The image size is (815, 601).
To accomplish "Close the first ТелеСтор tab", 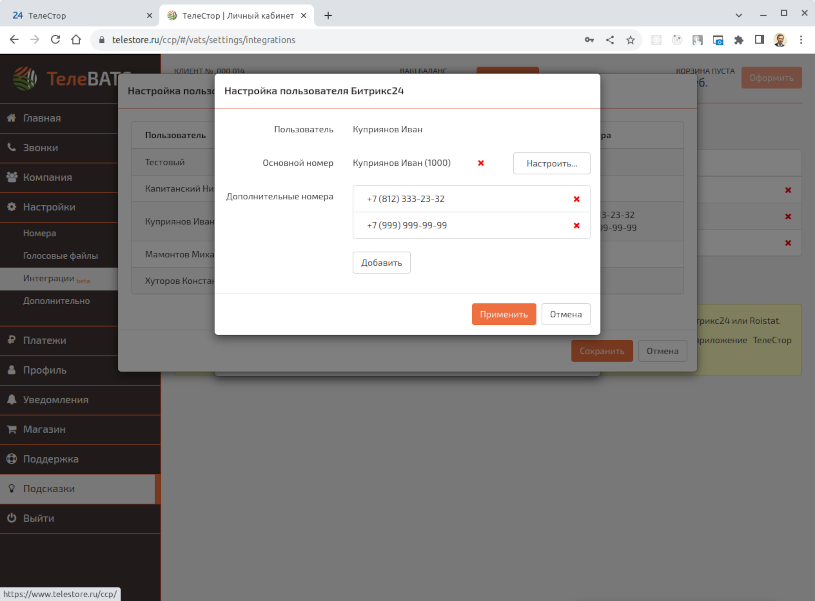I will pyautogui.click(x=149, y=16).
